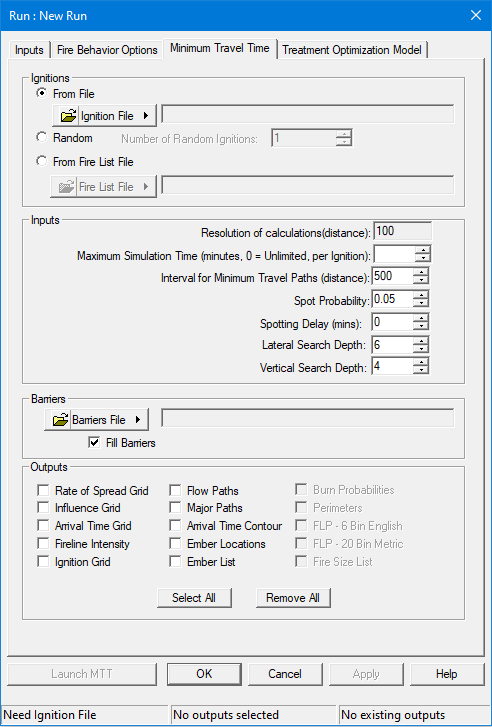Click the Need Ignition File status text

point(50,715)
